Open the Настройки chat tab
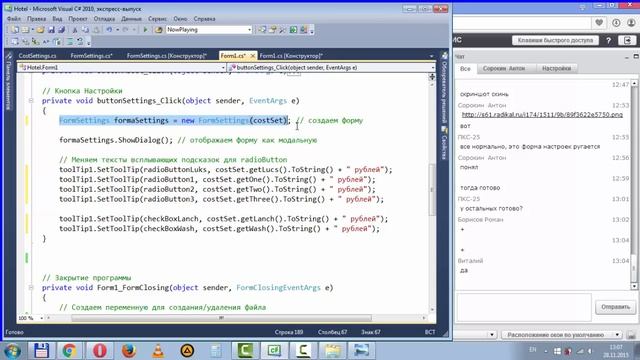Image resolution: width=640 pixels, height=360 pixels. pos(556,69)
